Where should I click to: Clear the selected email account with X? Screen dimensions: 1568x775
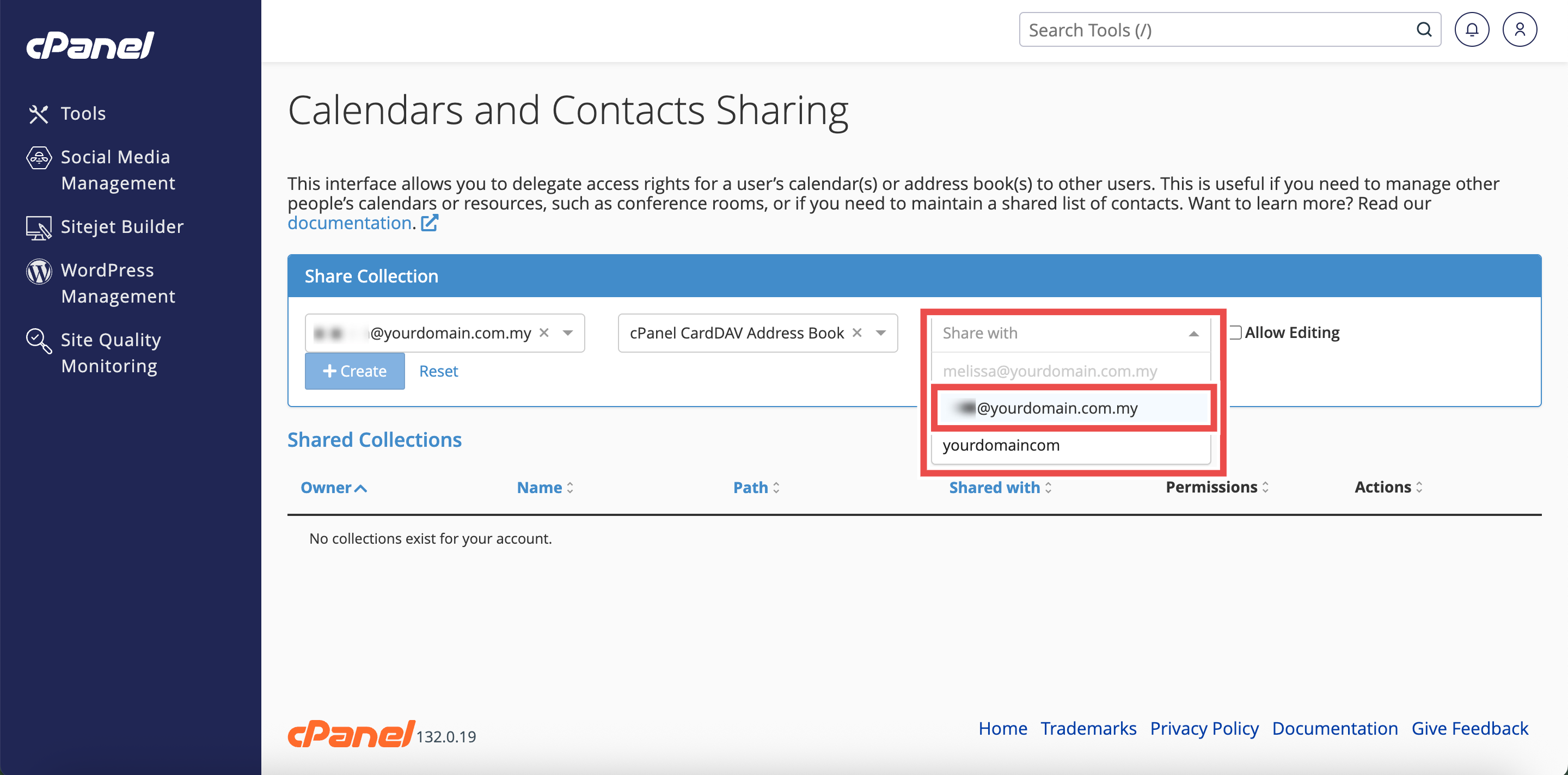[x=544, y=333]
